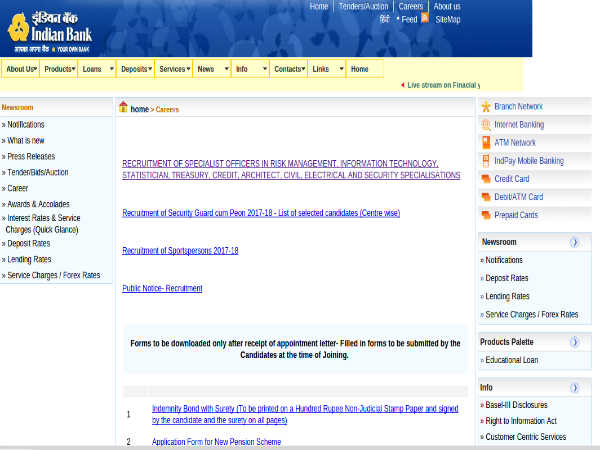600x450 pixels.
Task: Open What is new in left sidebar
Action: point(26,140)
